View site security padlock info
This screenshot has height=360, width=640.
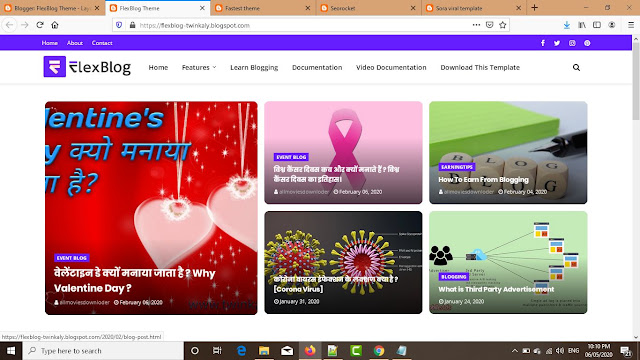coord(132,25)
